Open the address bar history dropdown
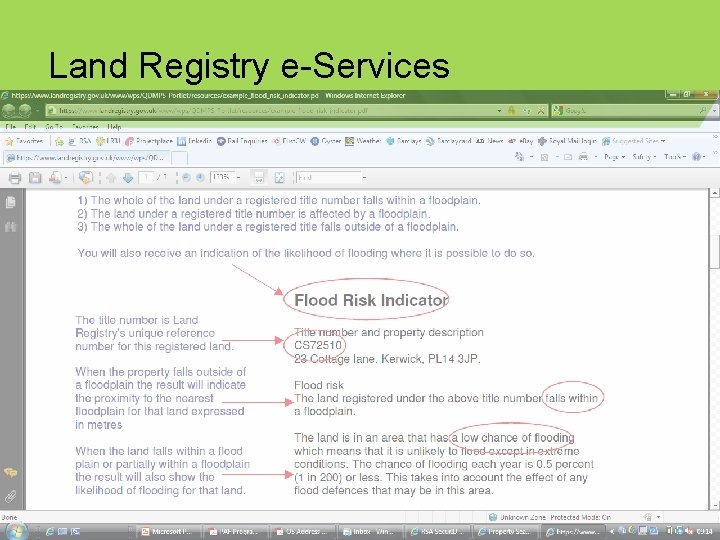The image size is (720, 540). (x=499, y=111)
